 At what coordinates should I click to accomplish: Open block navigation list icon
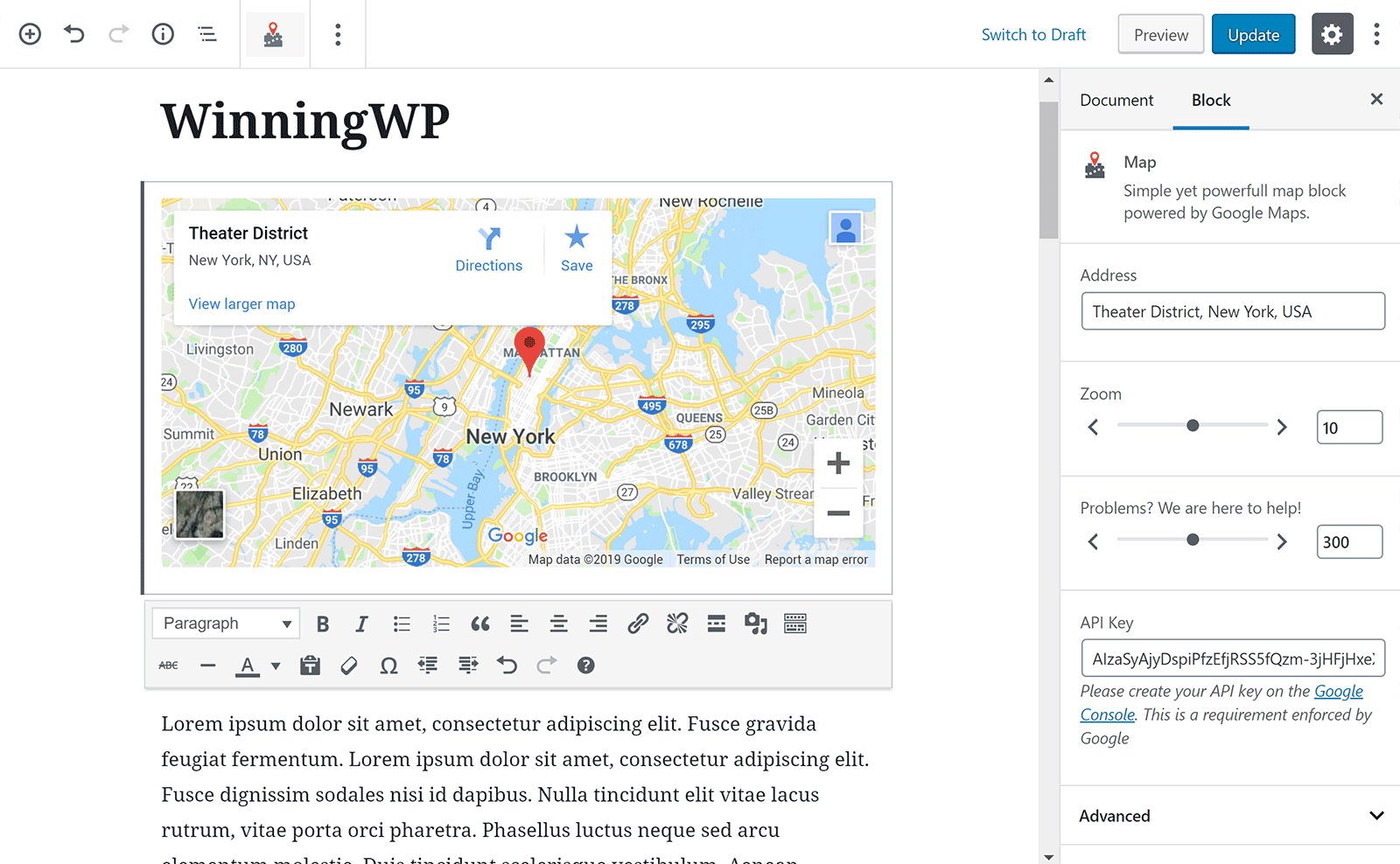pyautogui.click(x=207, y=34)
